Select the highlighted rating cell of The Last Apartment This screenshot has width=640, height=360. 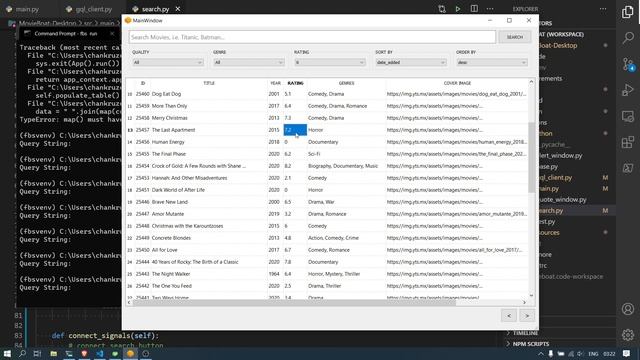(295, 130)
